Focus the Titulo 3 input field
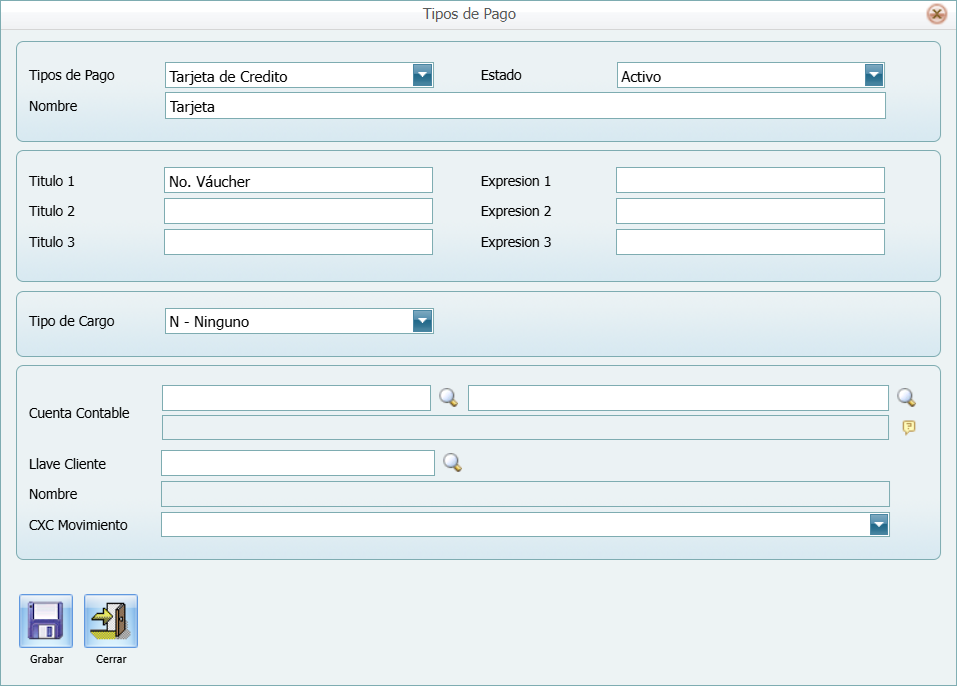Viewport: 957px width, 686px height. click(298, 242)
